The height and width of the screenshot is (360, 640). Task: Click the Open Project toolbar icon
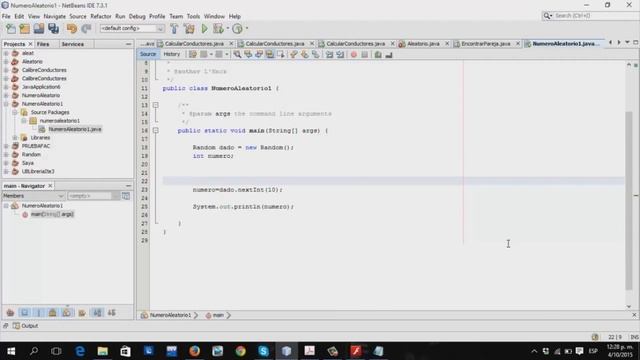point(39,29)
